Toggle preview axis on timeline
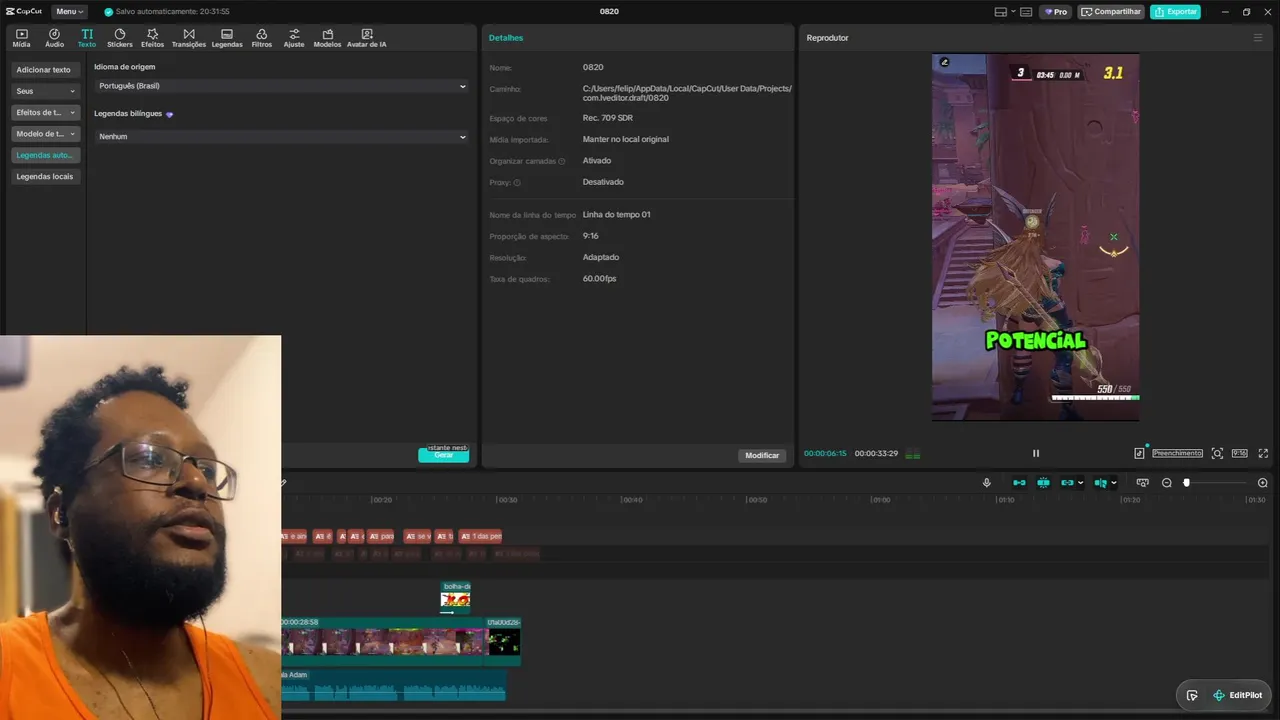Viewport: 1280px width, 720px height. pyautogui.click(x=1101, y=483)
